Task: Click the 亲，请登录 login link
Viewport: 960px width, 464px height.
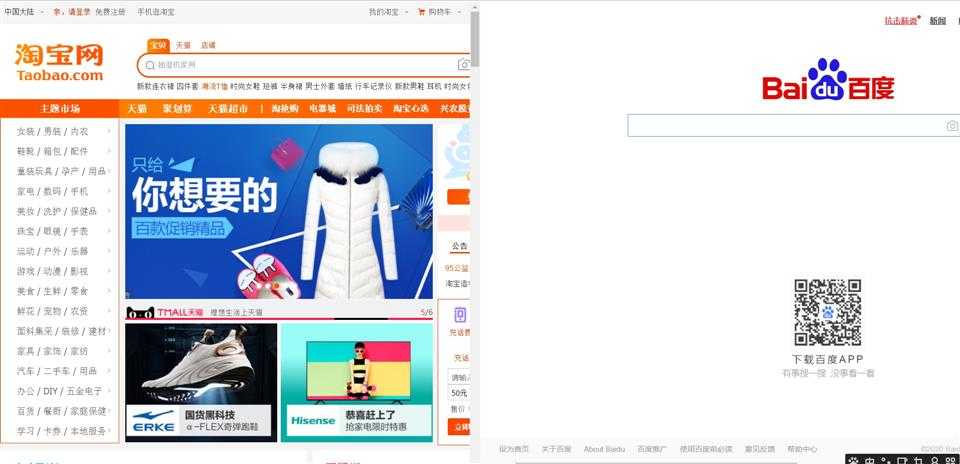Action: click(x=72, y=12)
